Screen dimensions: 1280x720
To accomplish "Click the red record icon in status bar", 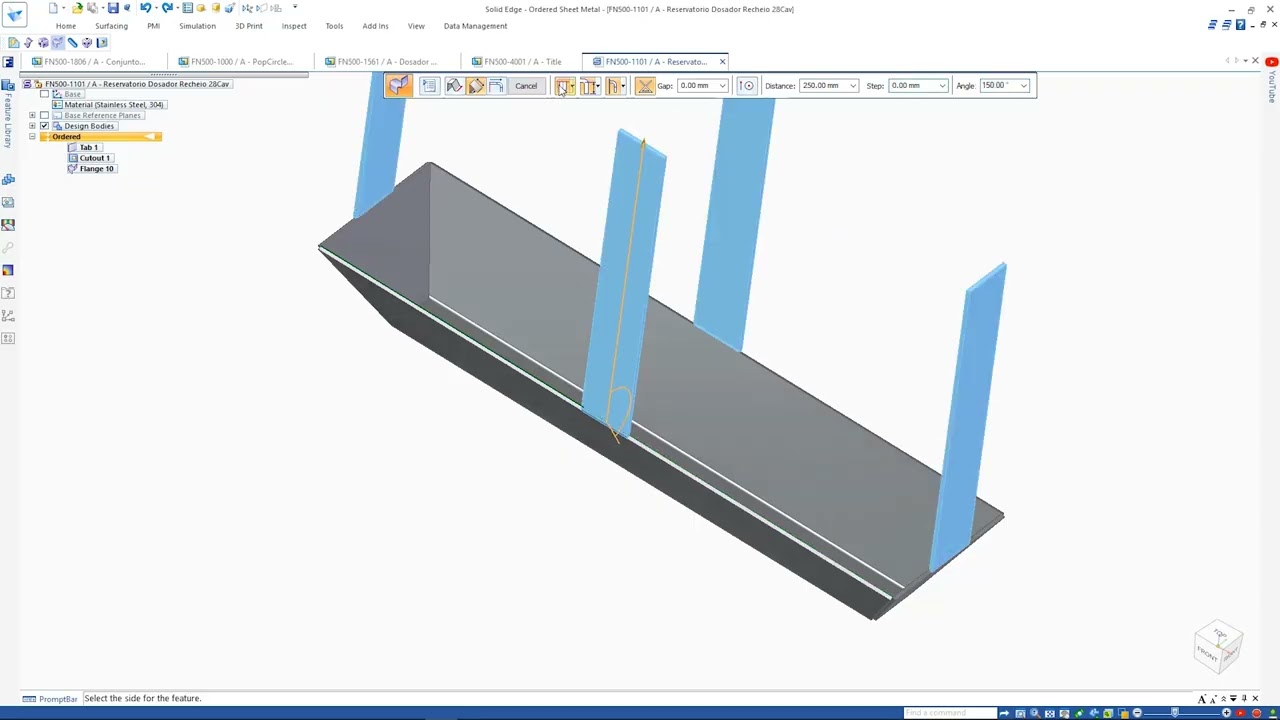I will point(1256,713).
